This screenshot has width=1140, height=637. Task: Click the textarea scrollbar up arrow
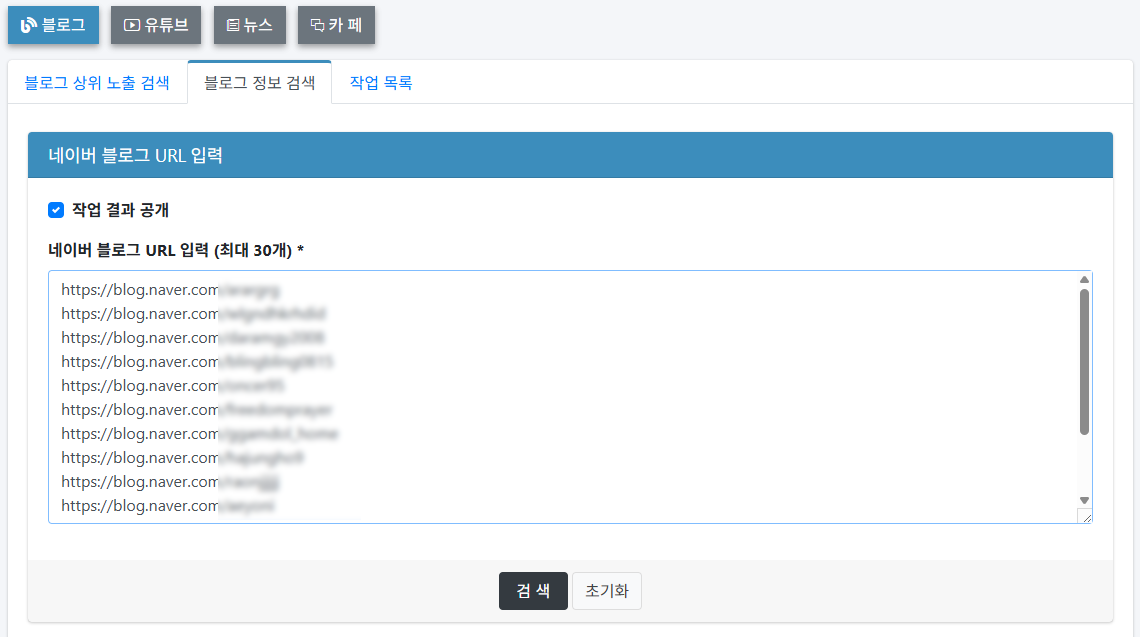tap(1082, 278)
